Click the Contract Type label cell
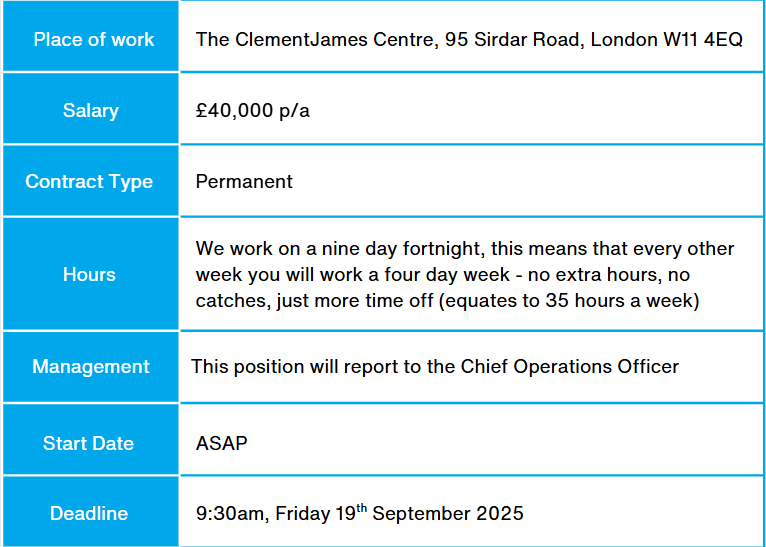 (89, 182)
